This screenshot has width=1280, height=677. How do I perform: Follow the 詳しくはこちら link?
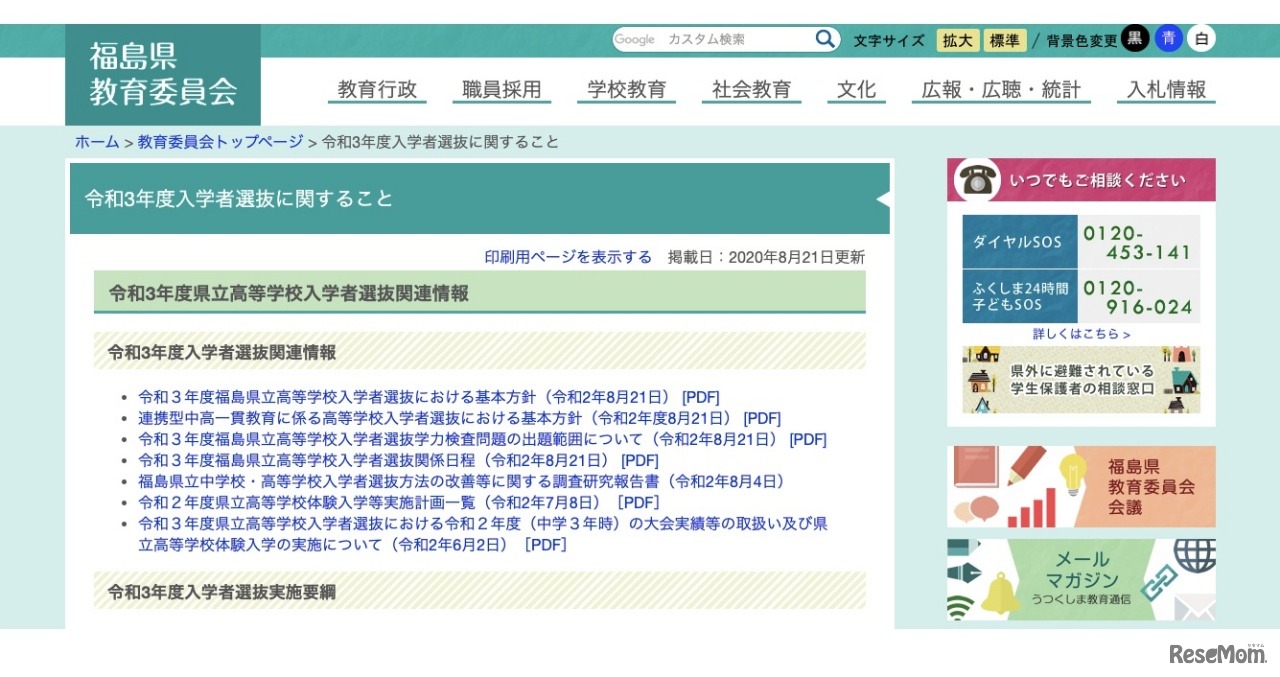click(x=1082, y=334)
